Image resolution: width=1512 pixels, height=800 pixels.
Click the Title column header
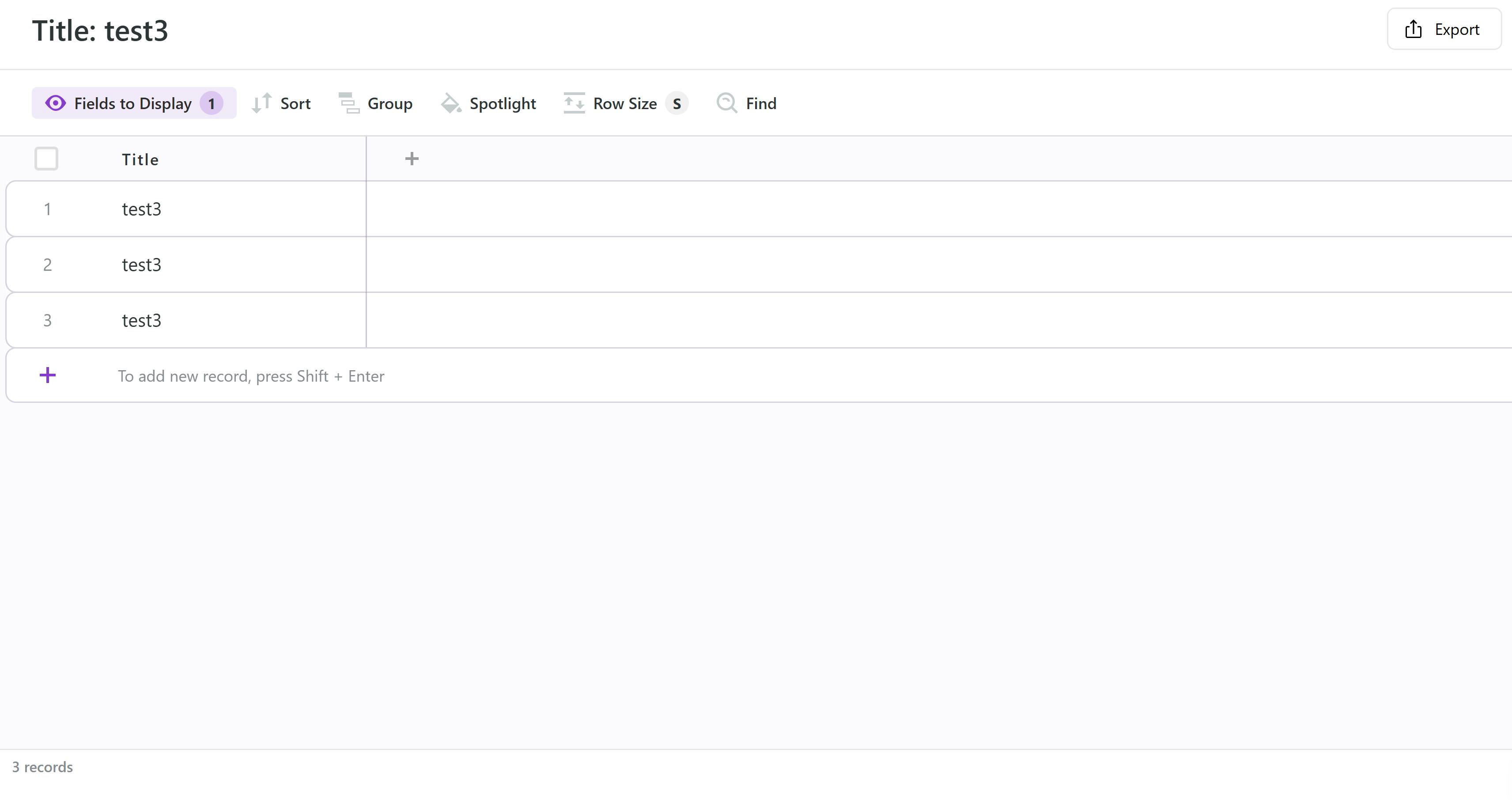140,160
